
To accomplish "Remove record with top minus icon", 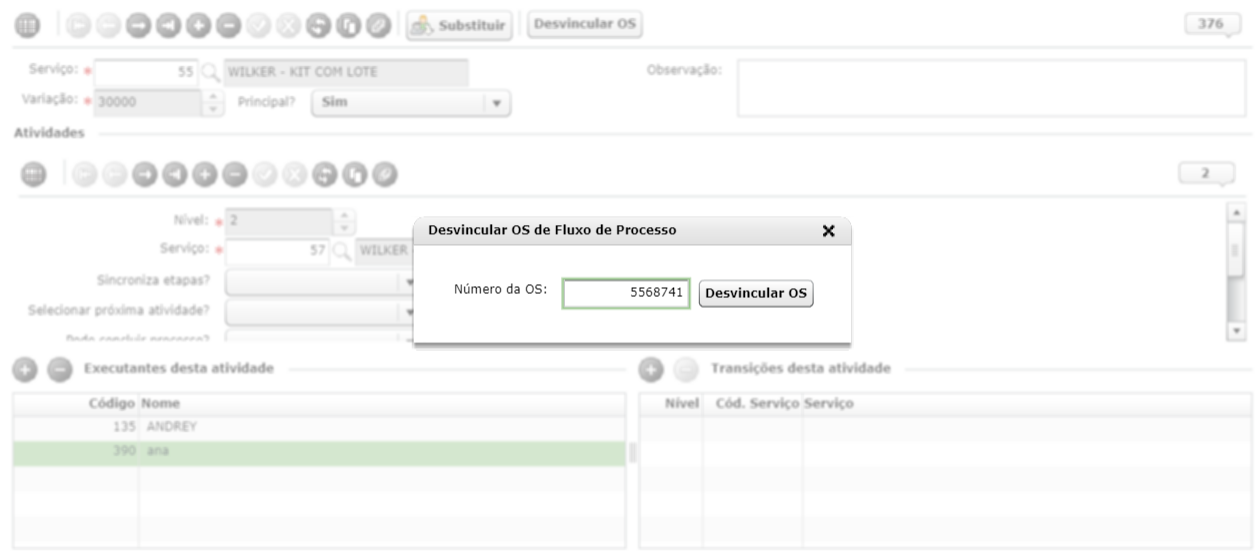I will 226,25.
